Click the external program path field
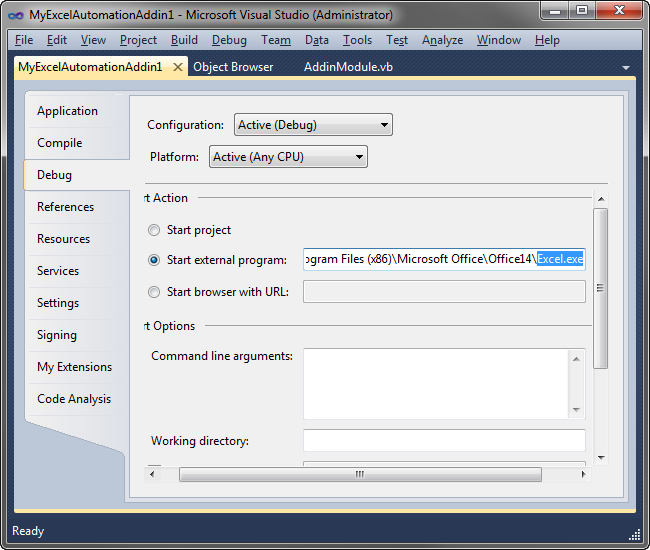 point(444,259)
